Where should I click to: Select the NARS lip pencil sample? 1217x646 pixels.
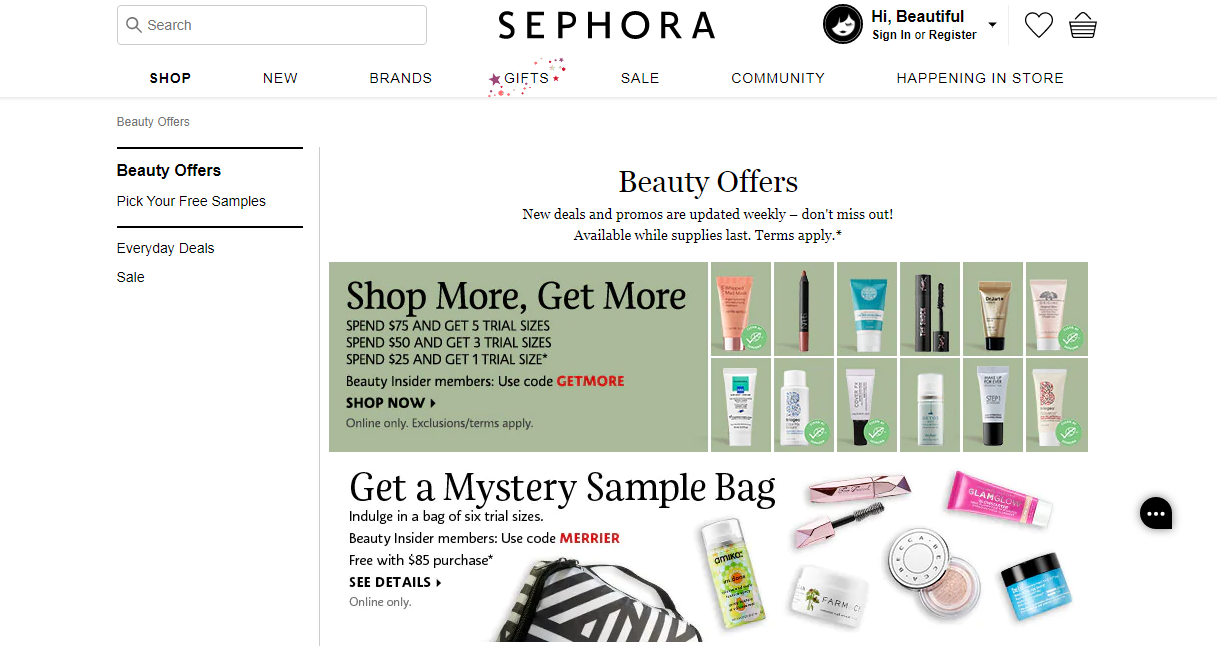click(803, 309)
